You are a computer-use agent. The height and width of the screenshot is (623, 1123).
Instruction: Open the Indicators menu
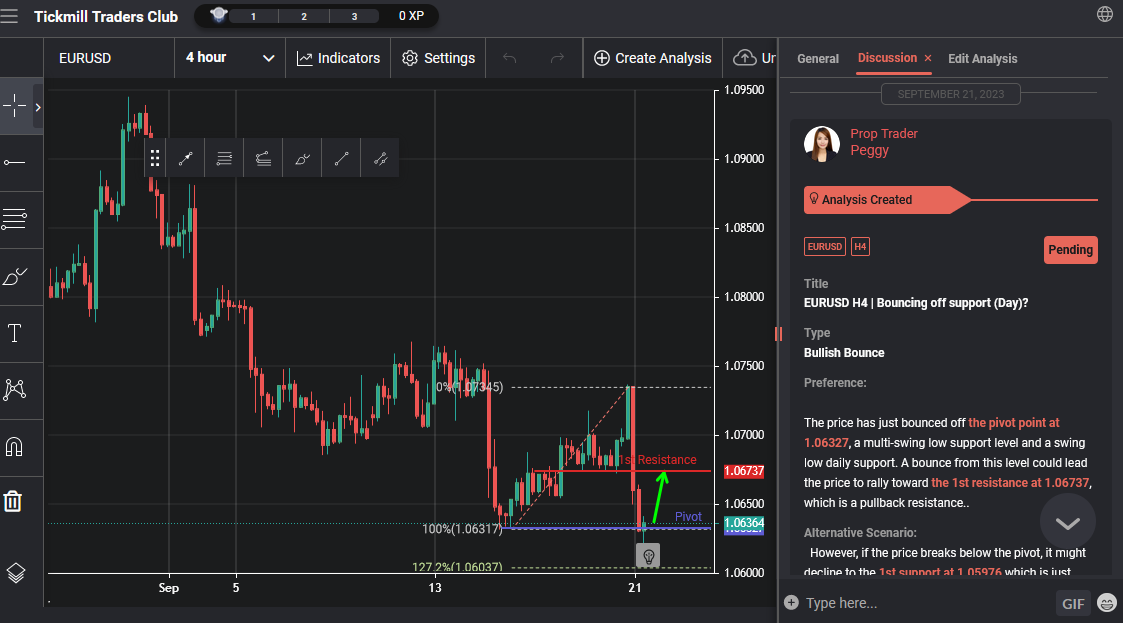click(338, 58)
